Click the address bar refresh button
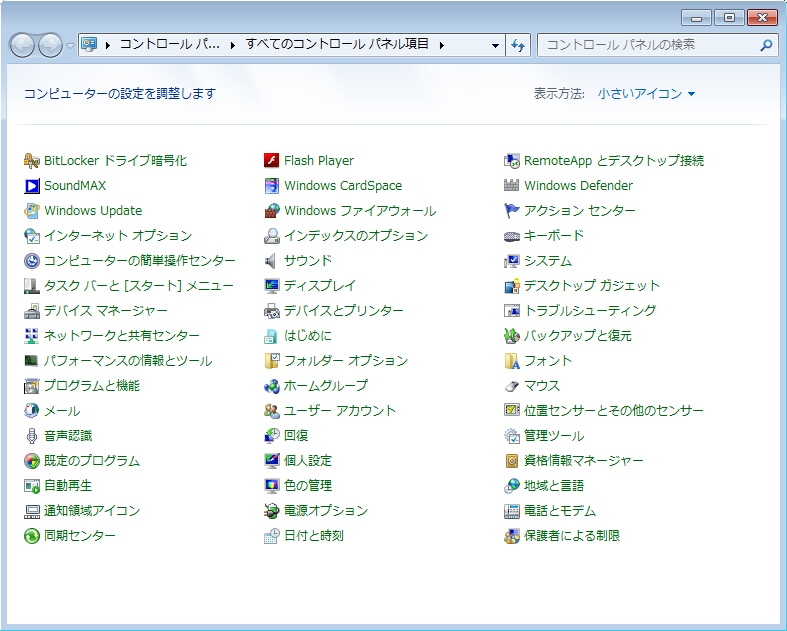Image resolution: width=787 pixels, height=631 pixels. point(517,45)
